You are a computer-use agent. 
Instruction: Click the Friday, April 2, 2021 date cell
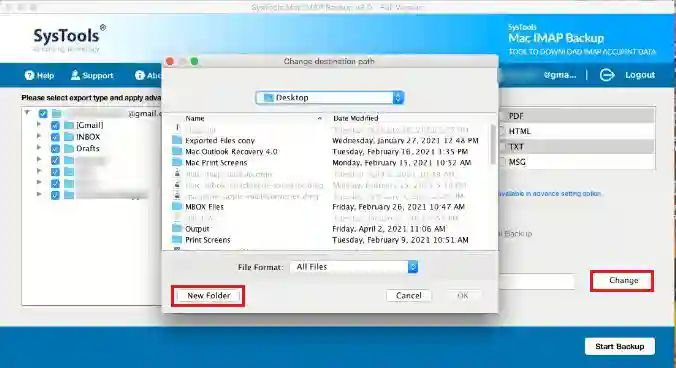click(389, 229)
